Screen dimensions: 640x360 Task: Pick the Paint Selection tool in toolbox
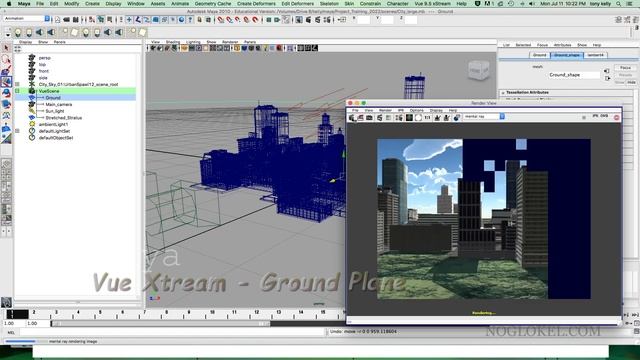coord(6,71)
